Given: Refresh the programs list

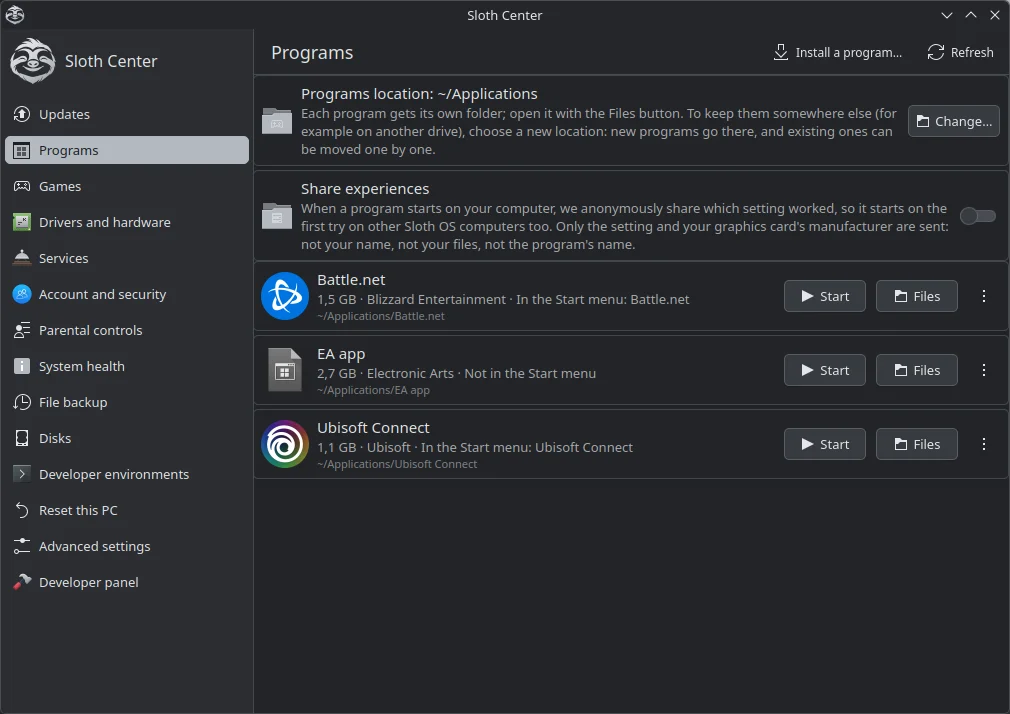Looking at the screenshot, I should (960, 52).
